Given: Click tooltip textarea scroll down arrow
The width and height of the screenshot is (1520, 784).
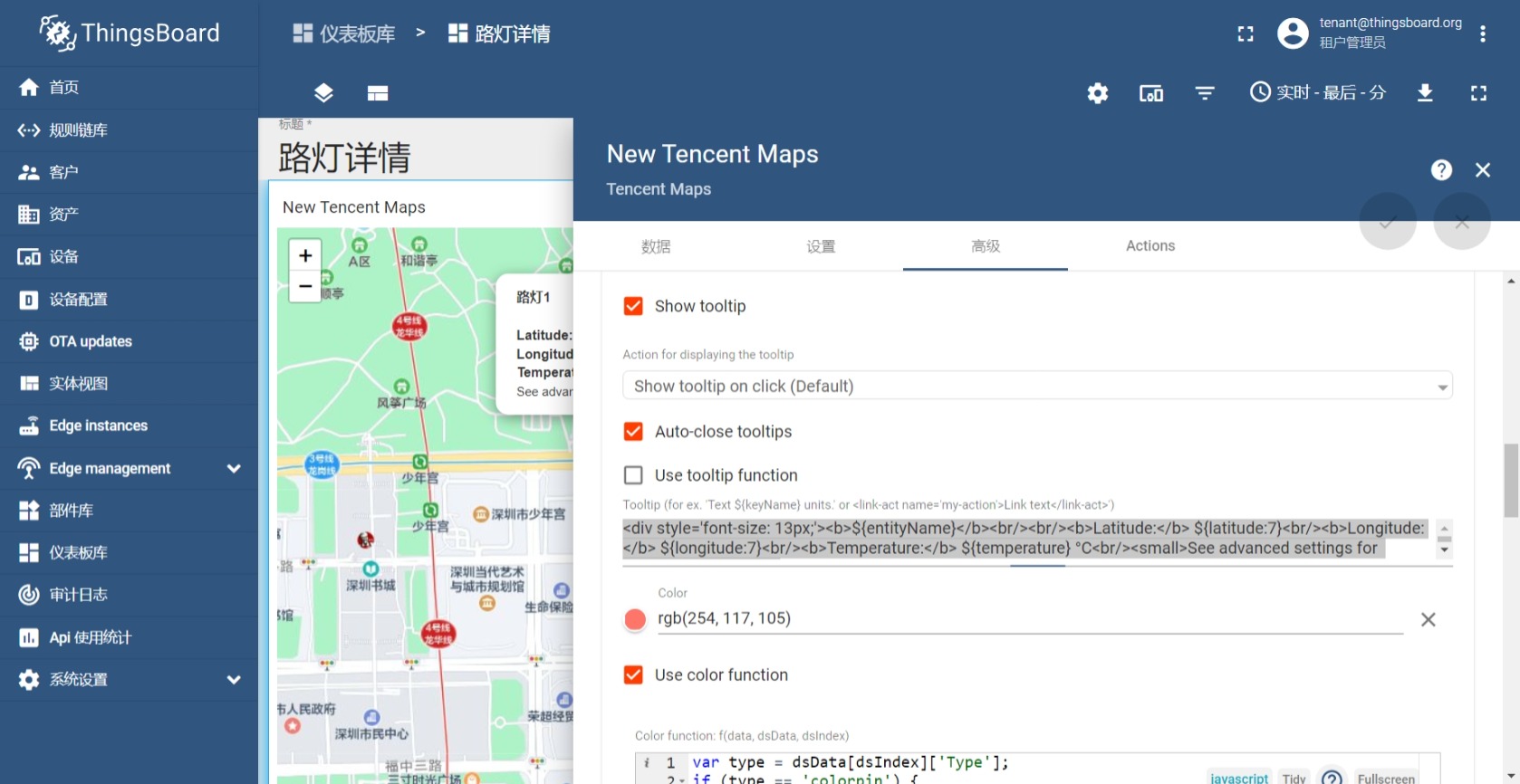Looking at the screenshot, I should 1444,550.
